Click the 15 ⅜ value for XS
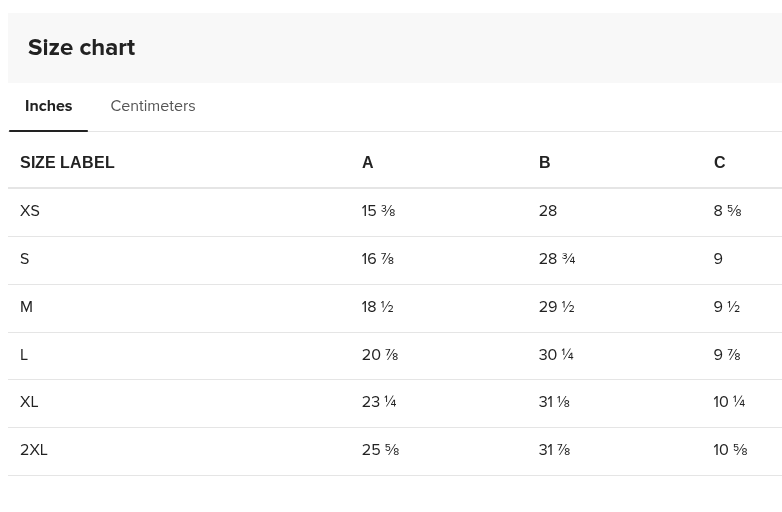This screenshot has width=782, height=512. point(378,211)
